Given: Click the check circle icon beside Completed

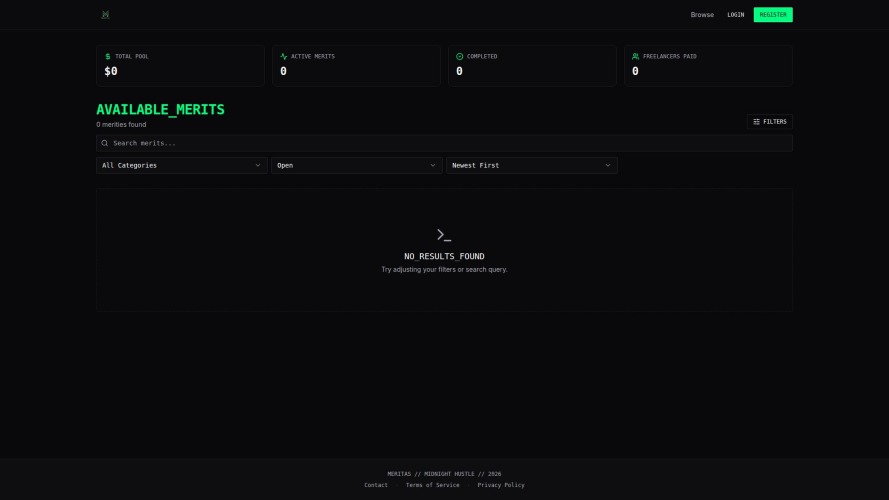Looking at the screenshot, I should click(460, 57).
